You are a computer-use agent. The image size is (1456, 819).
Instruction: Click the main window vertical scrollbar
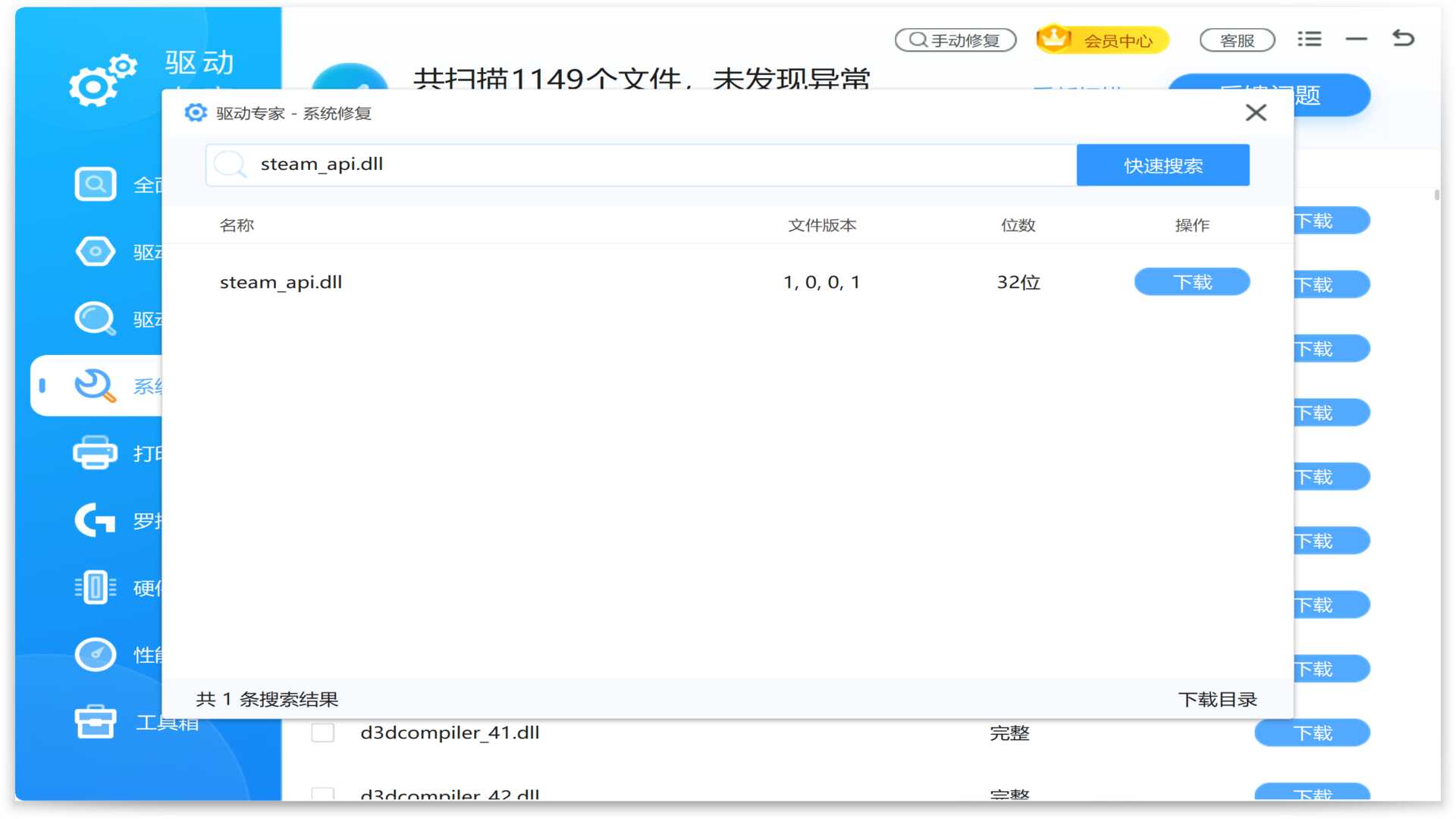(x=1436, y=196)
